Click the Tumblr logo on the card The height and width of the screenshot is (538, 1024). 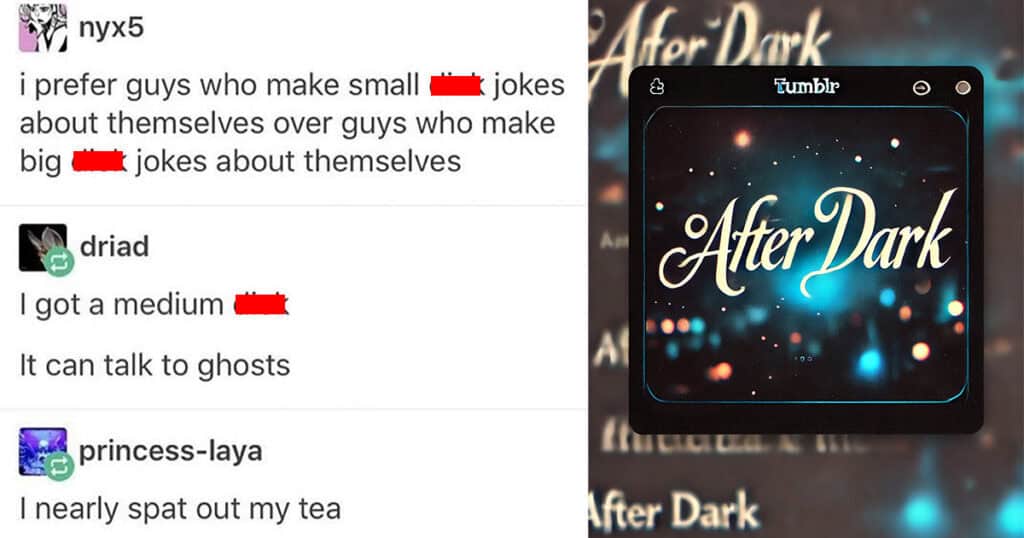point(806,86)
